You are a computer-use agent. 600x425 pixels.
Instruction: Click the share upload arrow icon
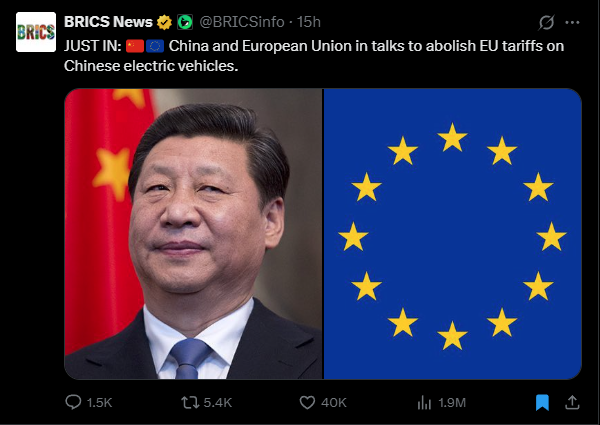click(572, 402)
